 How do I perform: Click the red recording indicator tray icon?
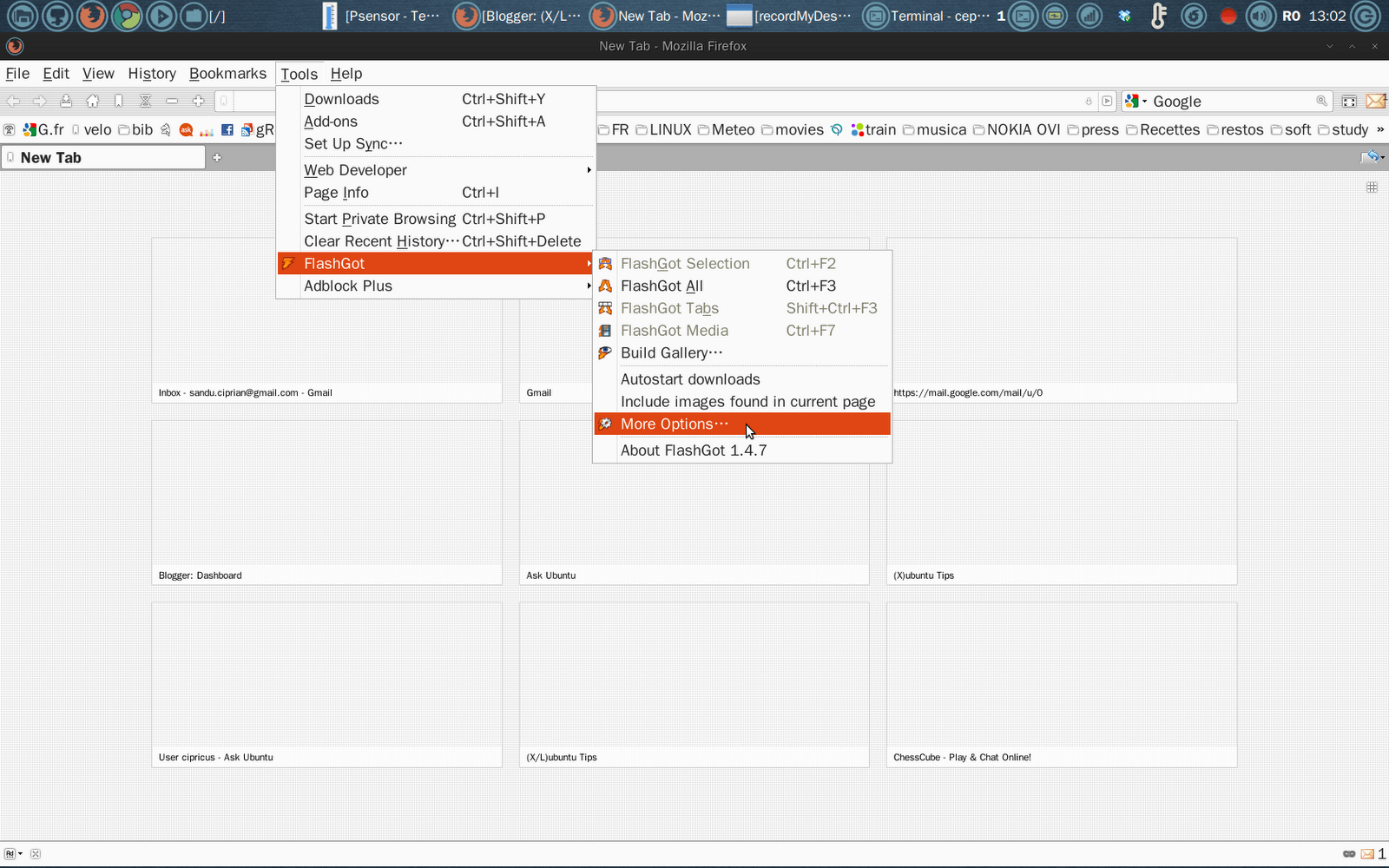[x=1228, y=16]
